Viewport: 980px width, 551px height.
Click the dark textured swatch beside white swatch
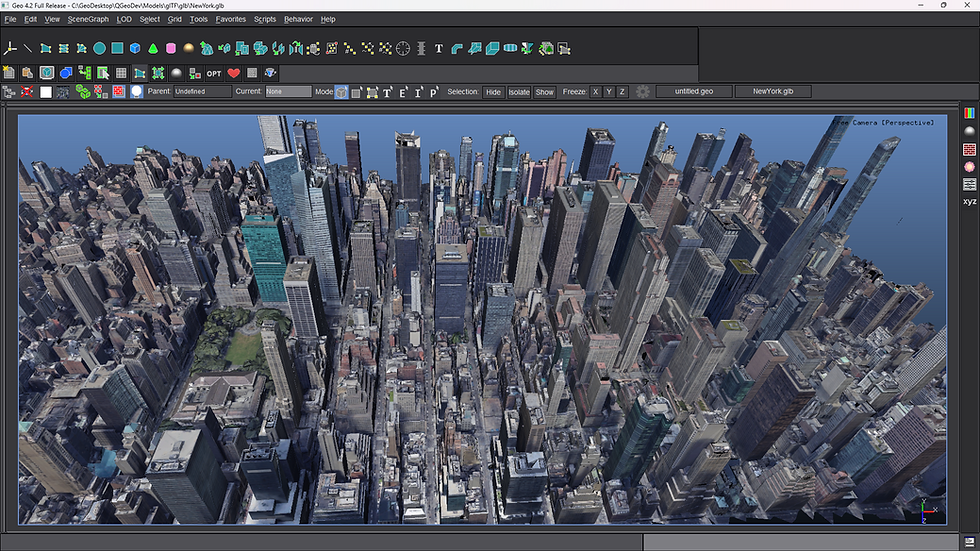coord(63,92)
